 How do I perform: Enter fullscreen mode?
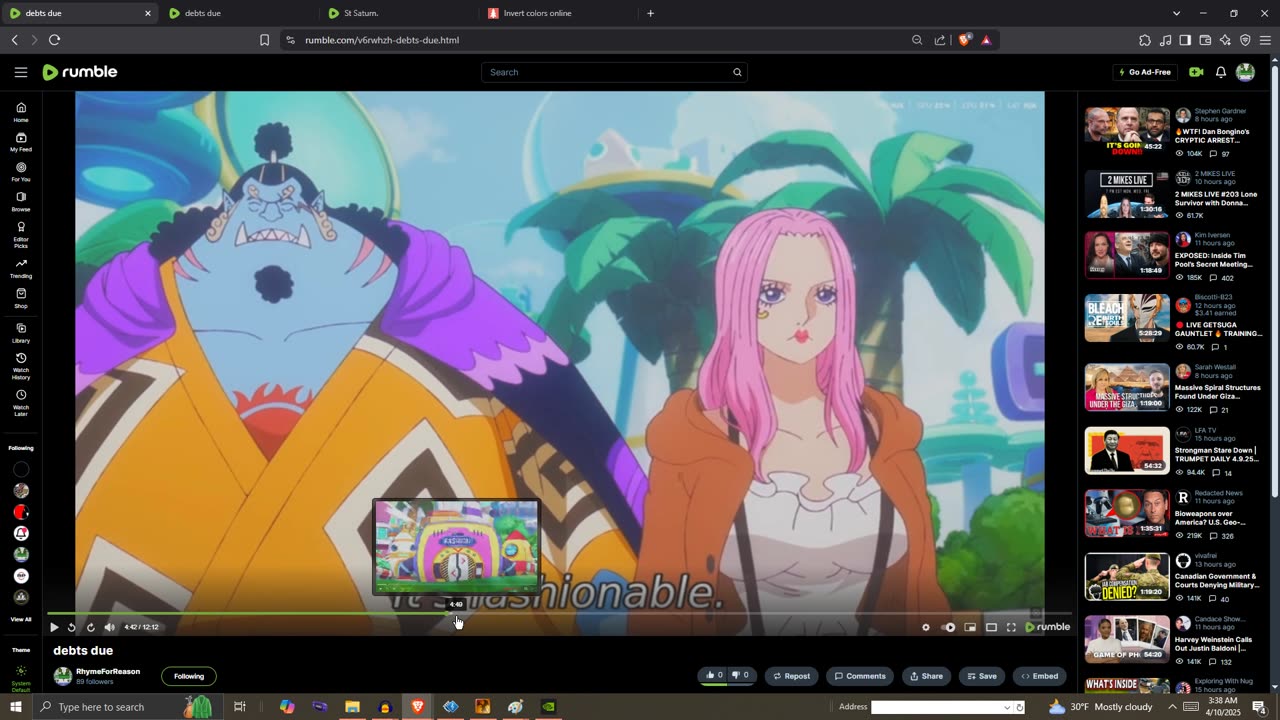(1011, 627)
